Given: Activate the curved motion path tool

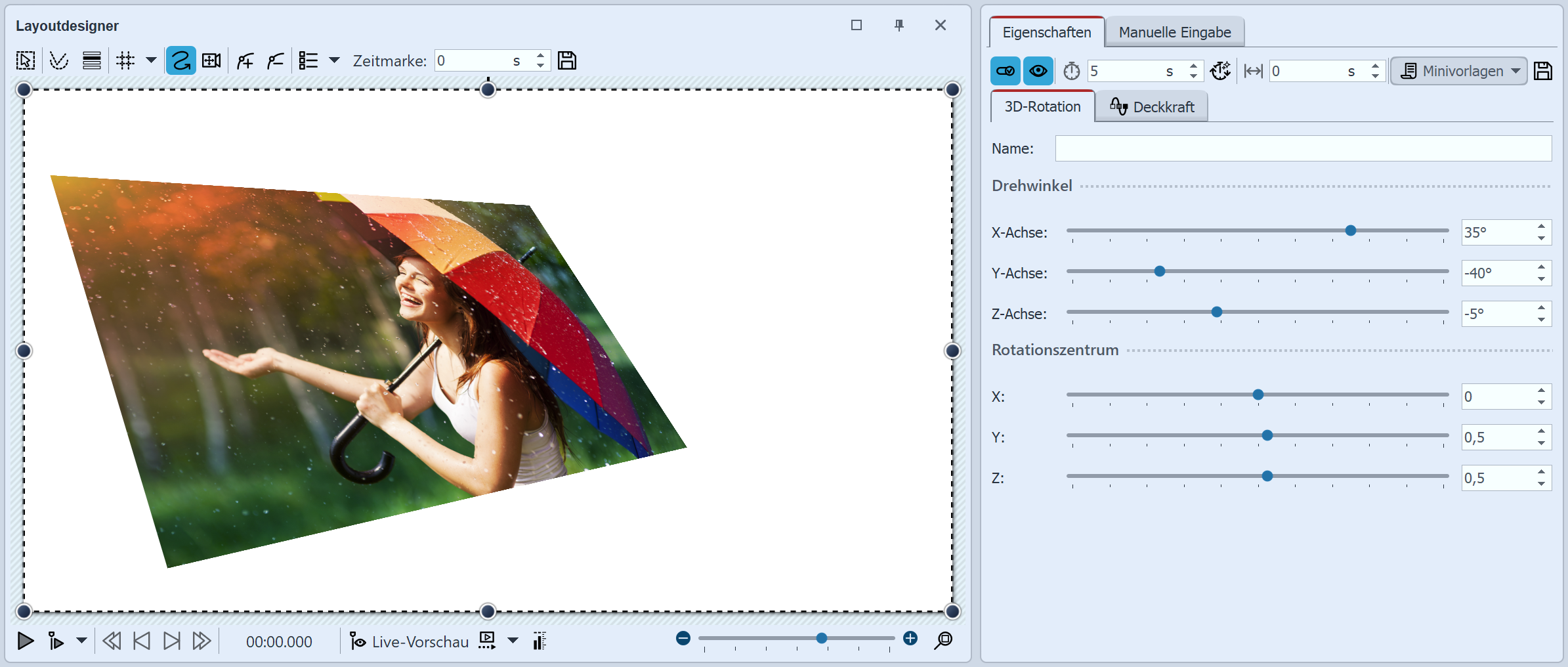Looking at the screenshot, I should (x=180, y=60).
